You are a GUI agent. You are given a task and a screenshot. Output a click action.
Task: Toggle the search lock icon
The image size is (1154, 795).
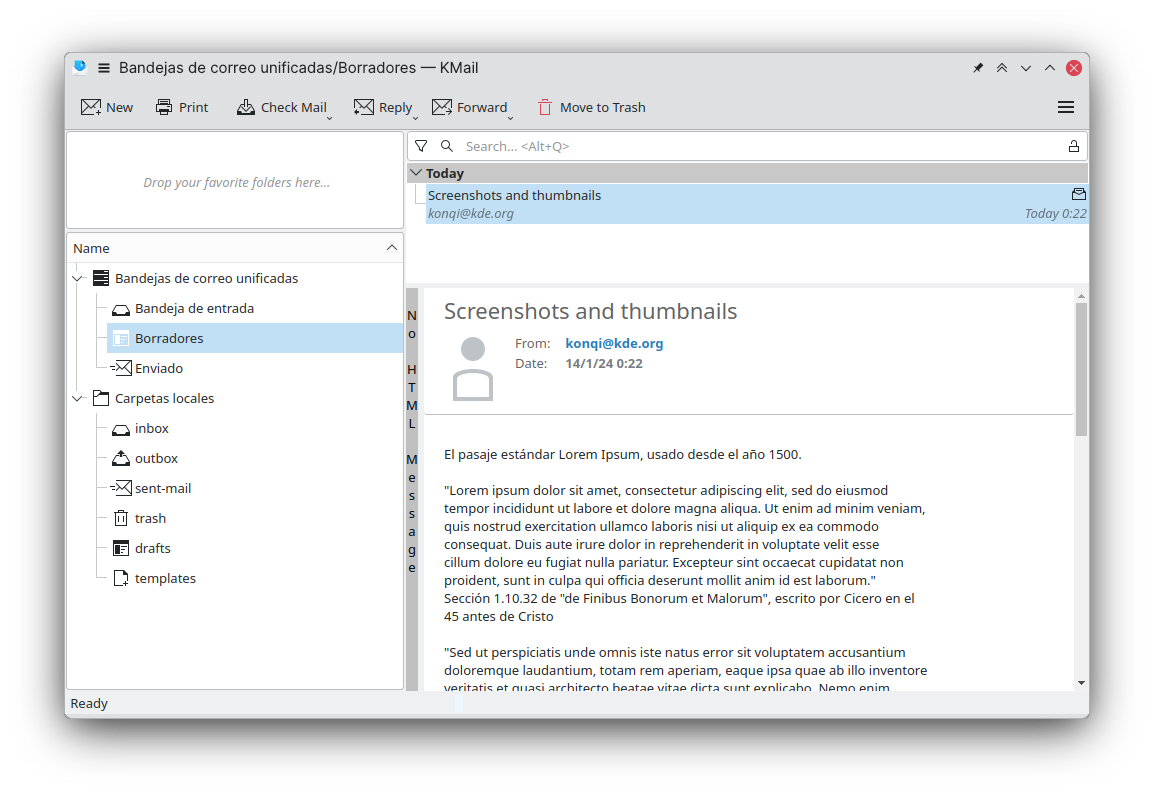tap(1074, 146)
